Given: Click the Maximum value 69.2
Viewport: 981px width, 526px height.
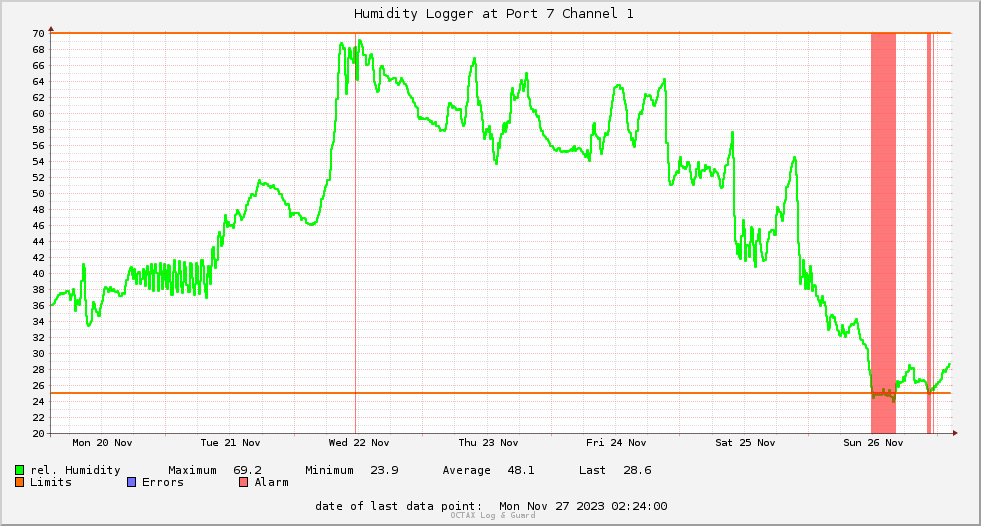Looking at the screenshot, I should (x=247, y=470).
